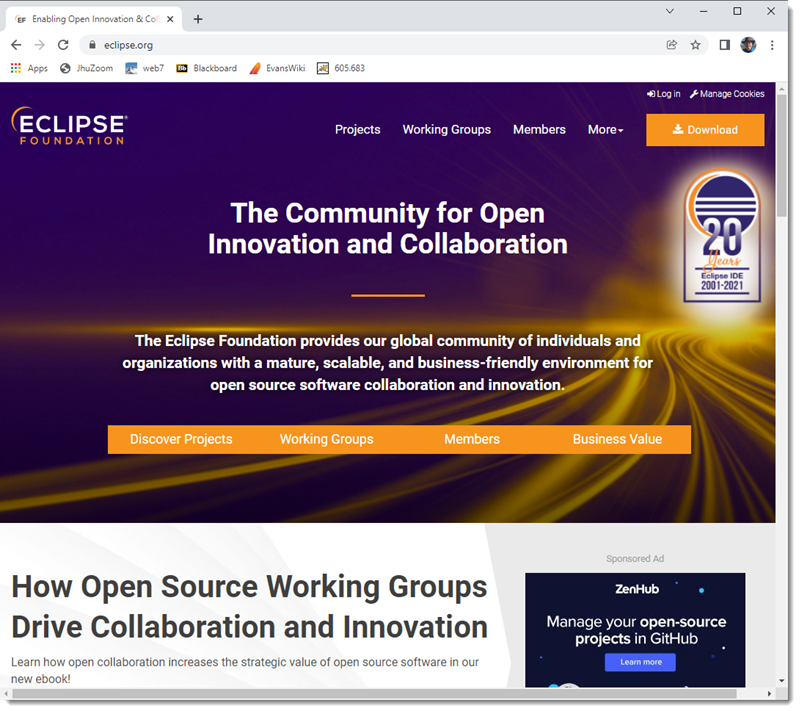
Task: Click the horizontal scrollbar thumb
Action: click(x=374, y=694)
